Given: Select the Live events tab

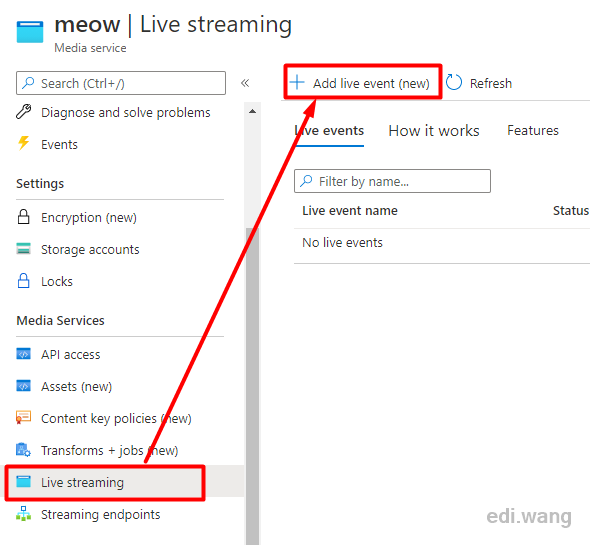Looking at the screenshot, I should [x=329, y=131].
